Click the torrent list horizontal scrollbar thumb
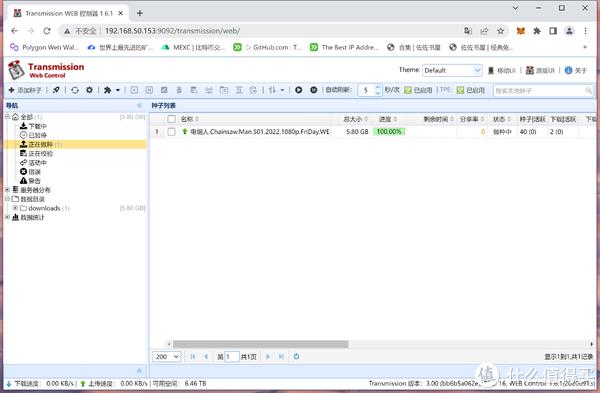The width and height of the screenshot is (600, 393). 261,344
